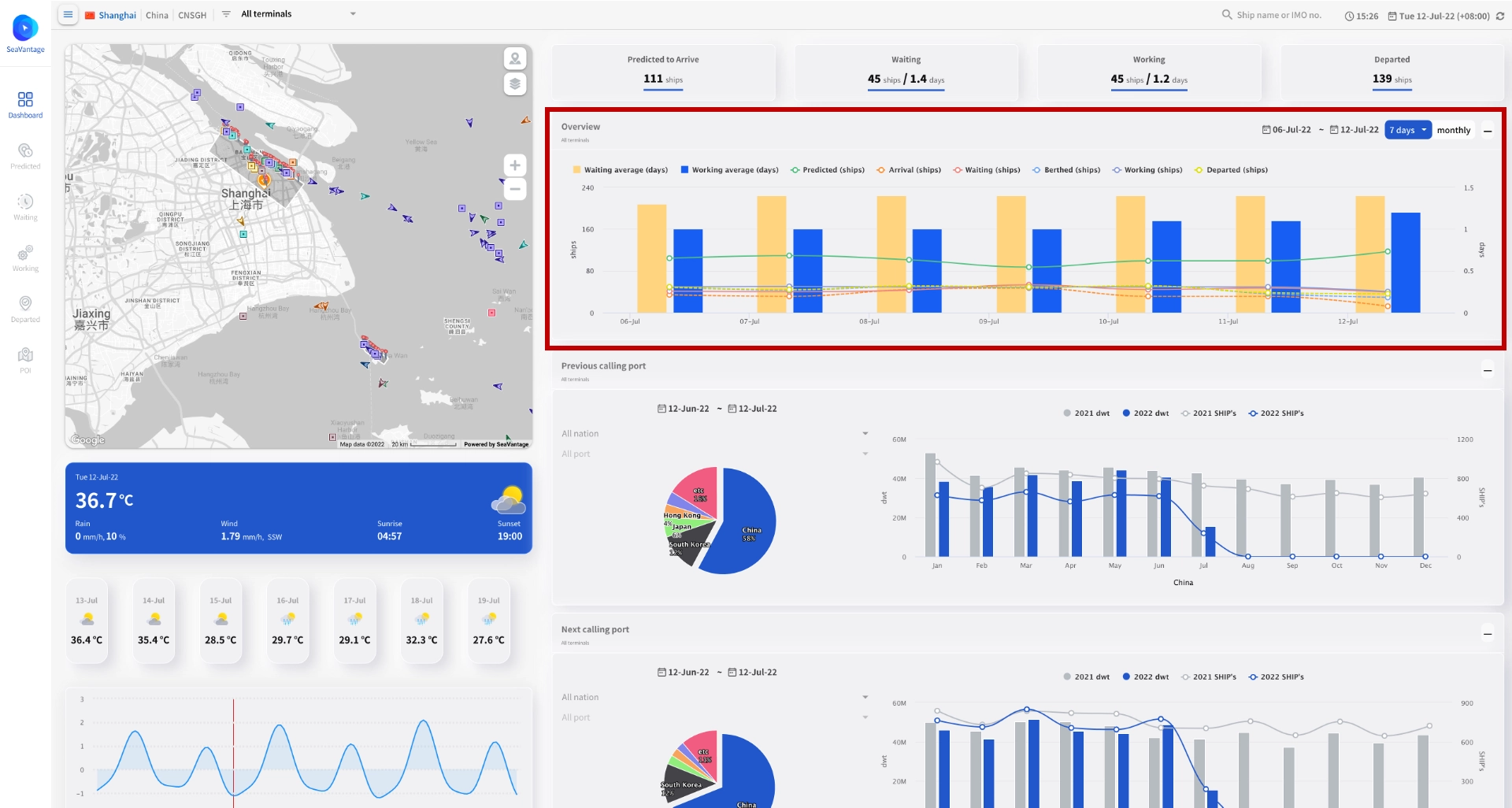Toggle Waiting average (days) legend series

click(621, 169)
